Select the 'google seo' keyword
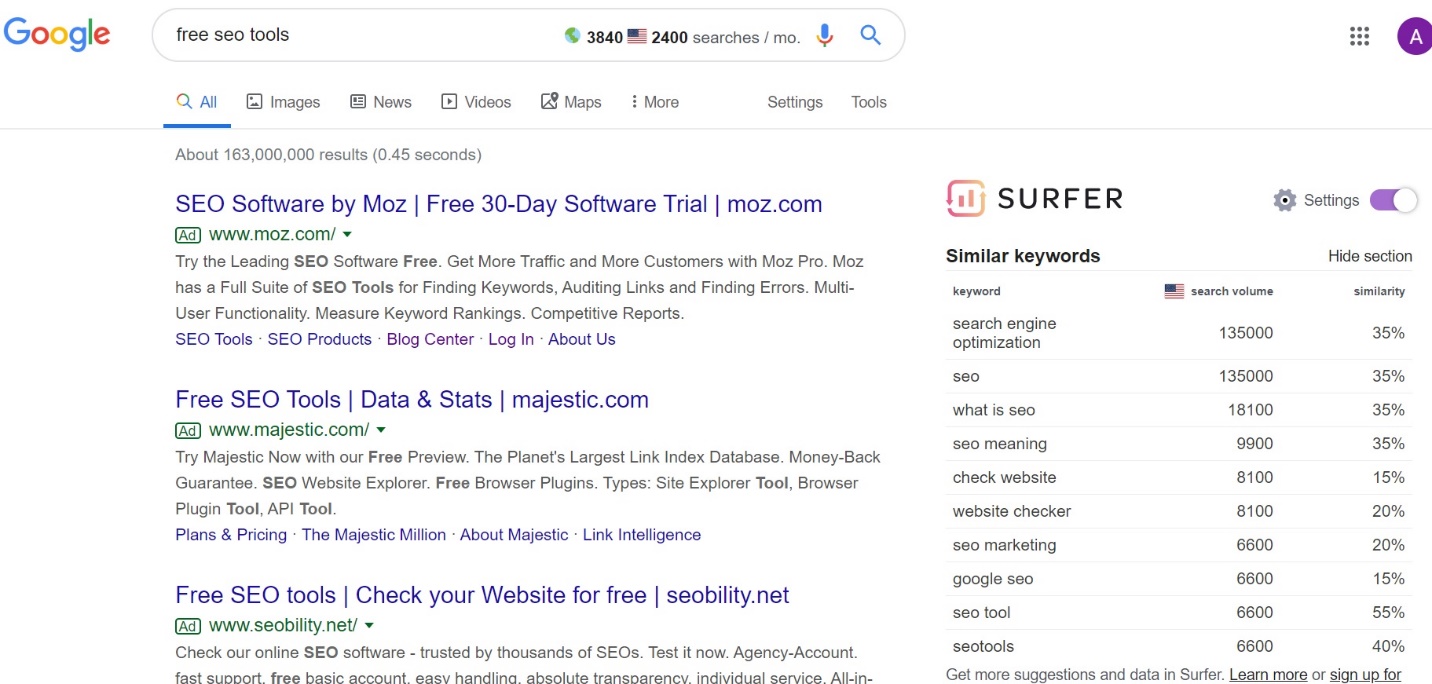Viewport: 1432px width, 684px height. 993,579
